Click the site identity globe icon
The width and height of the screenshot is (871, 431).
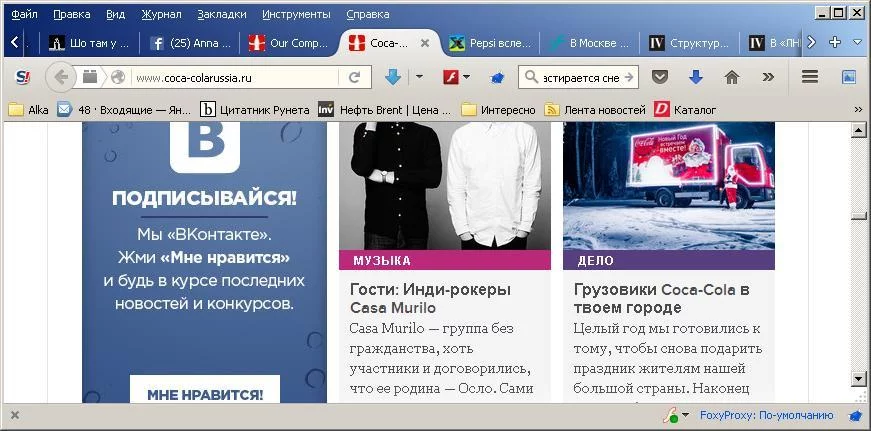(x=118, y=78)
